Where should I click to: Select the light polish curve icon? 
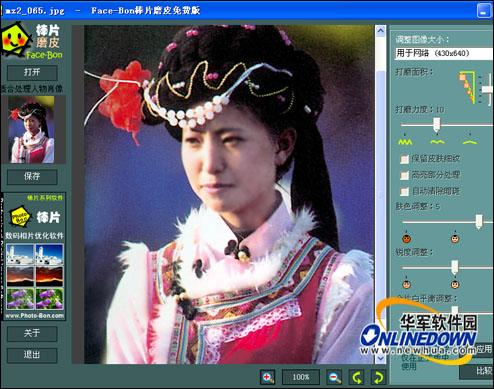(x=469, y=142)
